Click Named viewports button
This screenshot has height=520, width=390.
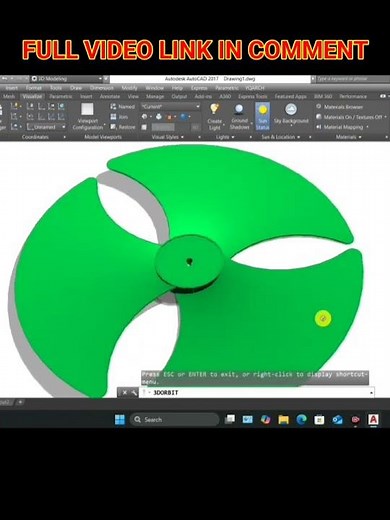pyautogui.click(x=123, y=107)
